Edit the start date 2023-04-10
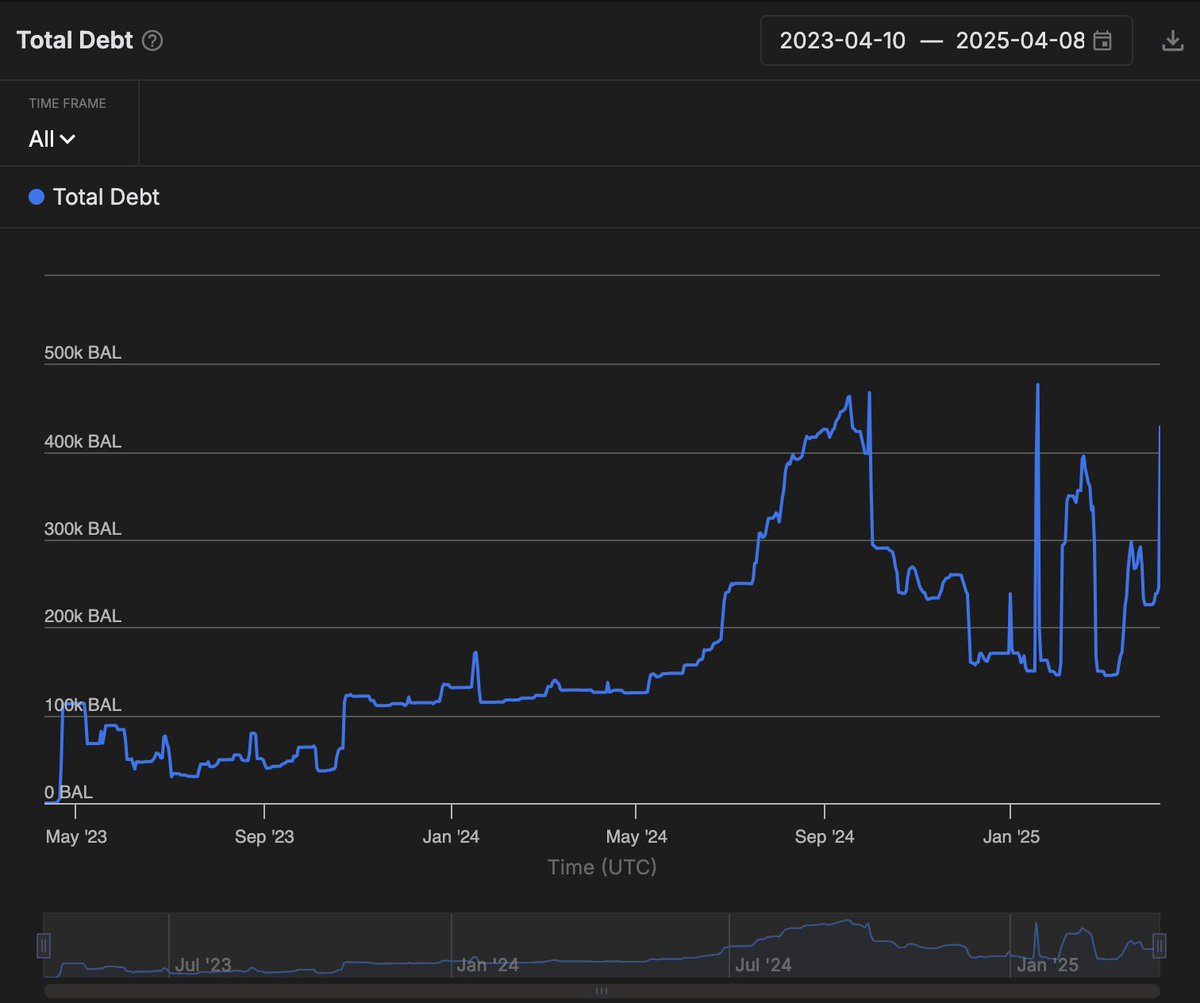The height and width of the screenshot is (1003, 1200). pyautogui.click(x=842, y=41)
